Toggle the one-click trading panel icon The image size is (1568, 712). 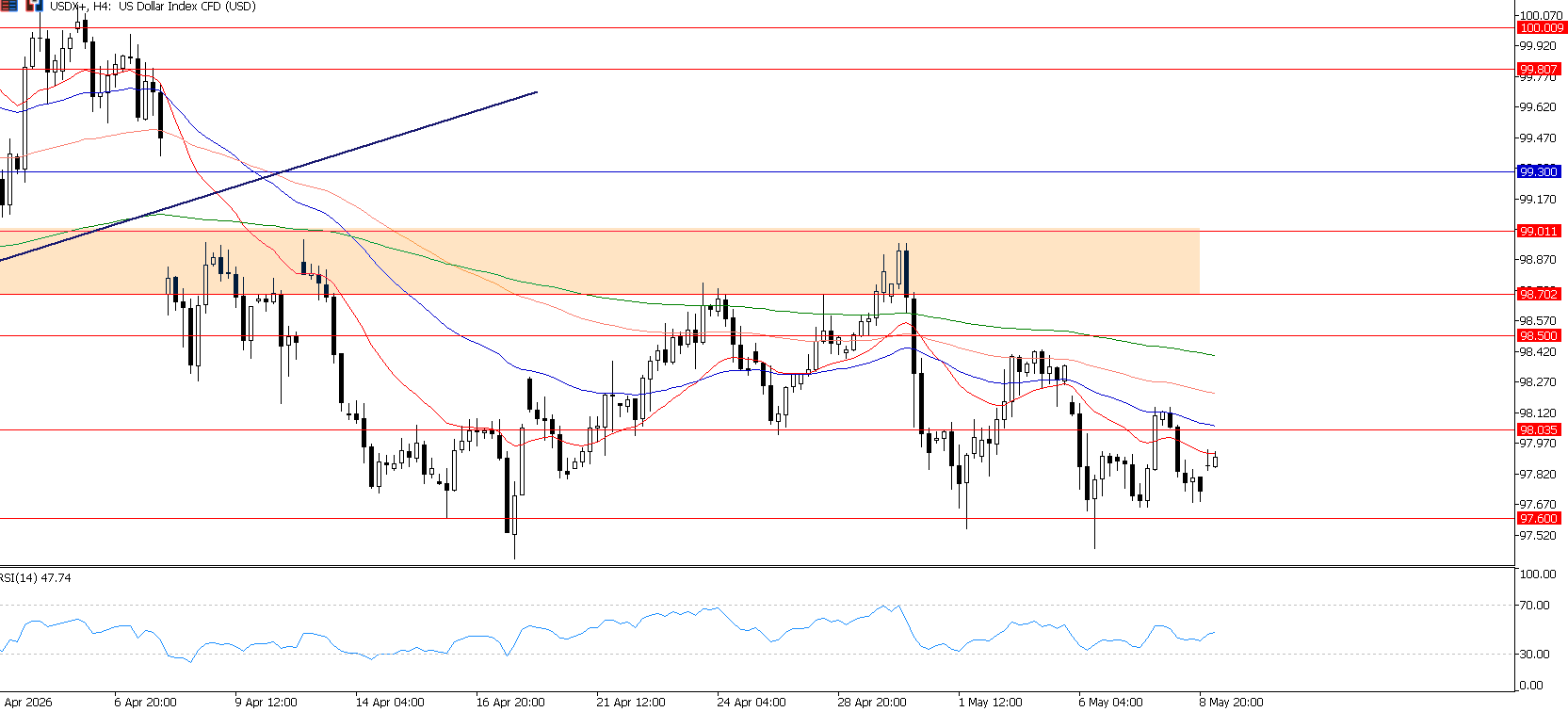(34, 6)
